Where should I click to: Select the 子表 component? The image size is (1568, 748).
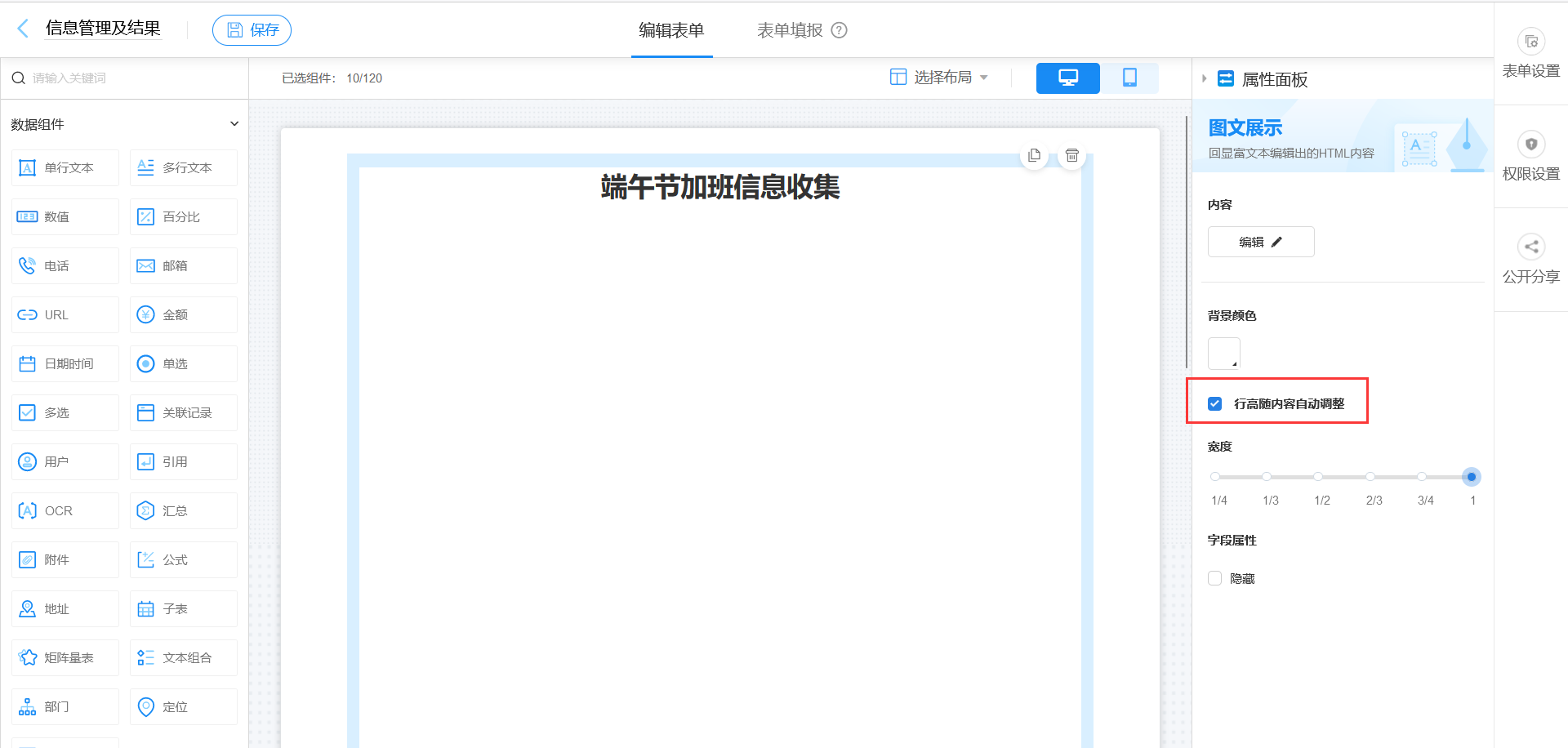pos(183,608)
